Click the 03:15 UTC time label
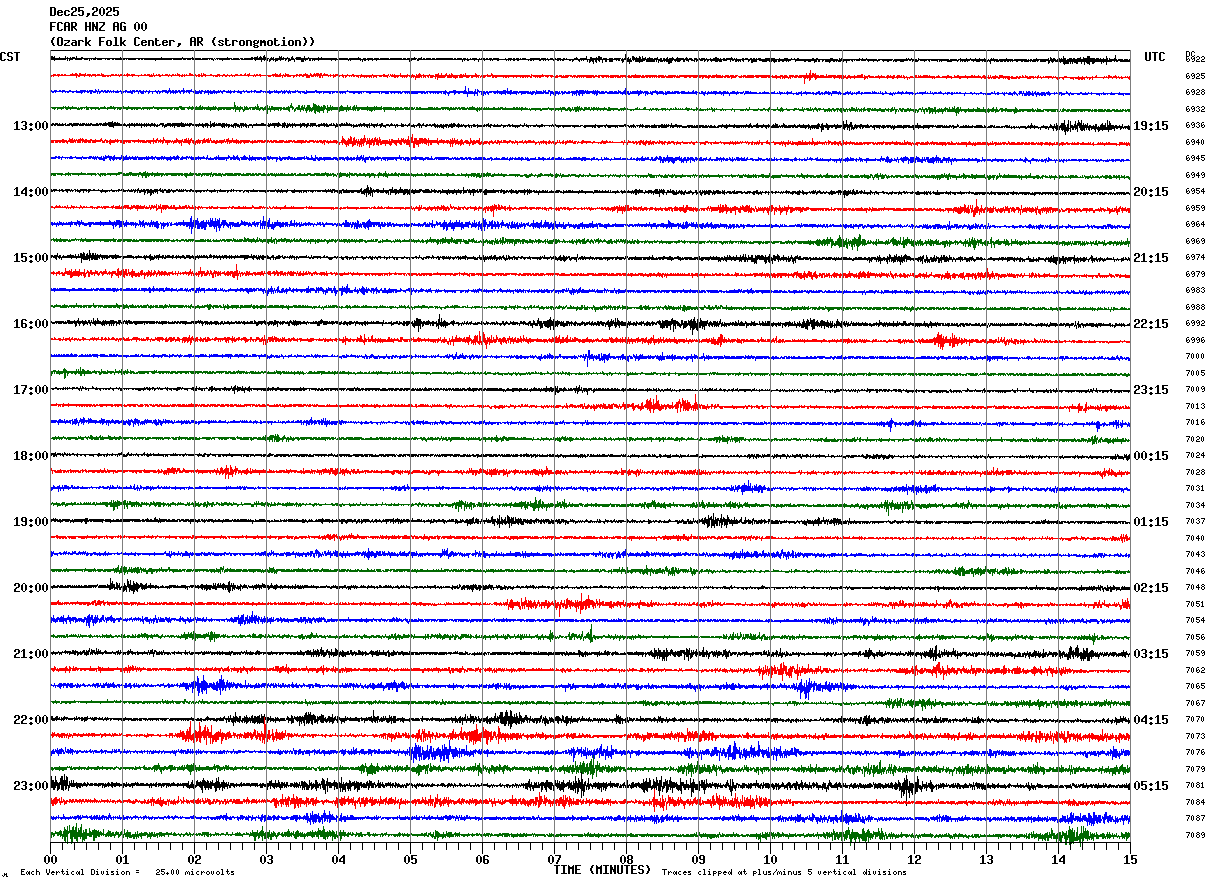The image size is (1210, 886). click(1151, 654)
